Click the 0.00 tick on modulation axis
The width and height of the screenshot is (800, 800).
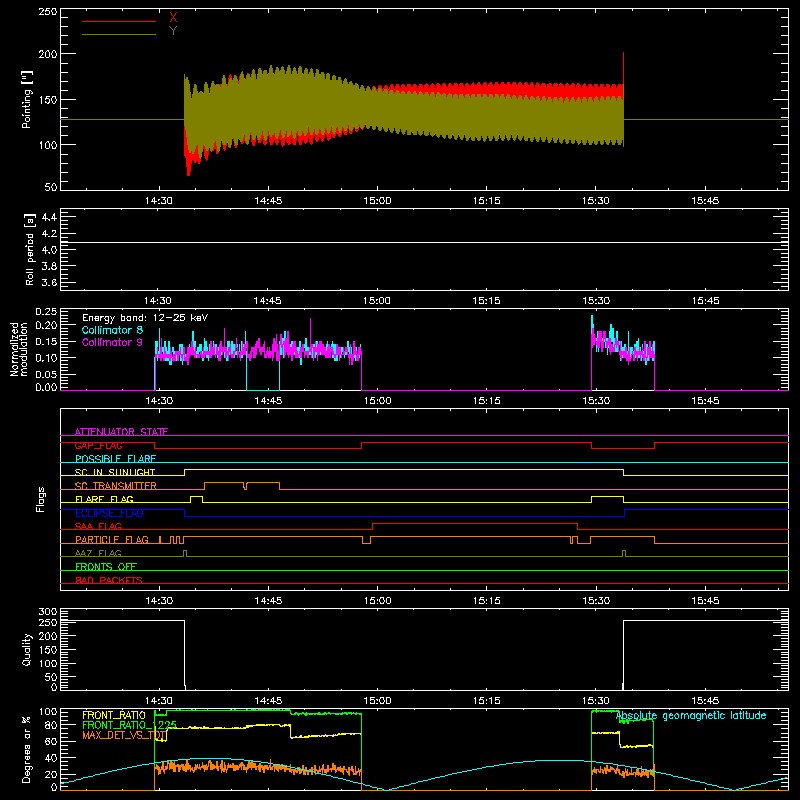click(x=46, y=387)
